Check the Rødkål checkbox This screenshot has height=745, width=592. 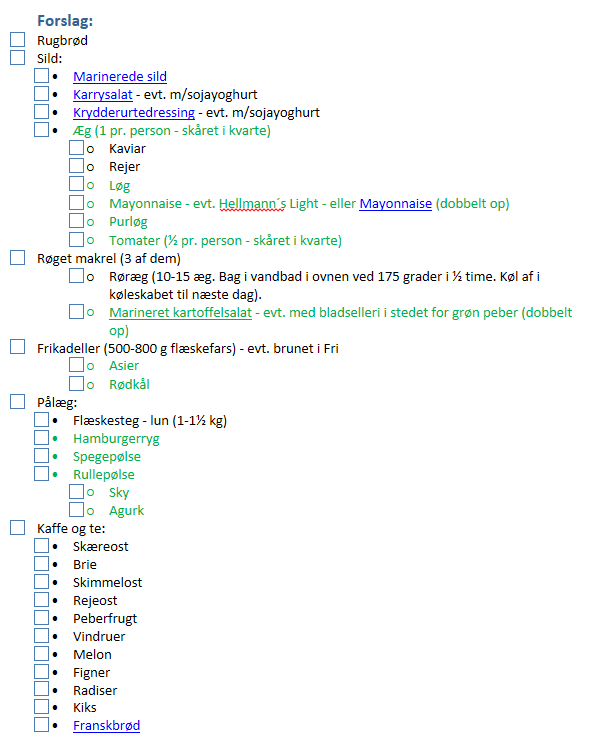(76, 383)
